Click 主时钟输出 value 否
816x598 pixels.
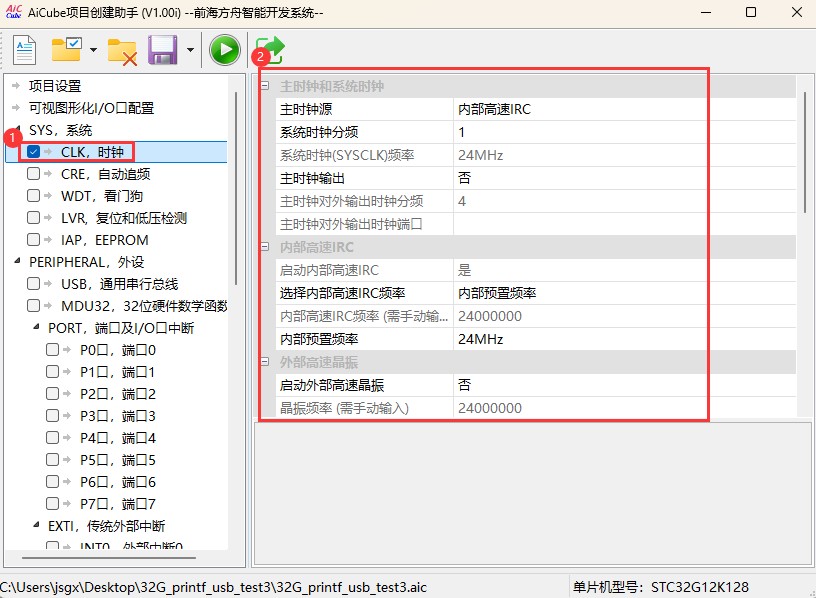[x=624, y=178]
